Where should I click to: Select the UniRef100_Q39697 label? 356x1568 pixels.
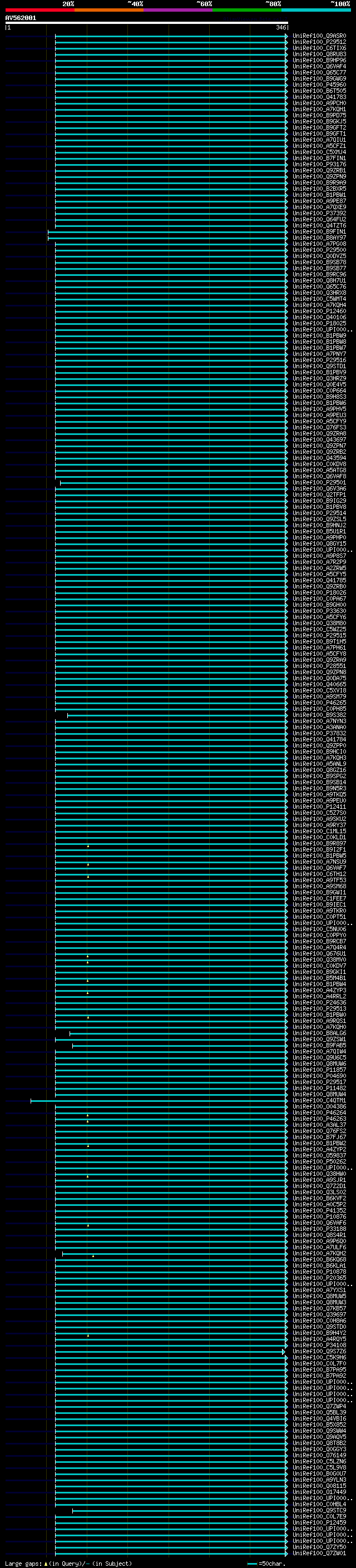(319, 1315)
